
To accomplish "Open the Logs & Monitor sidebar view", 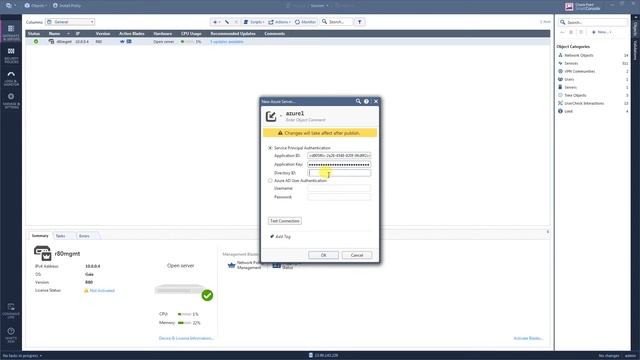I will 11,78.
